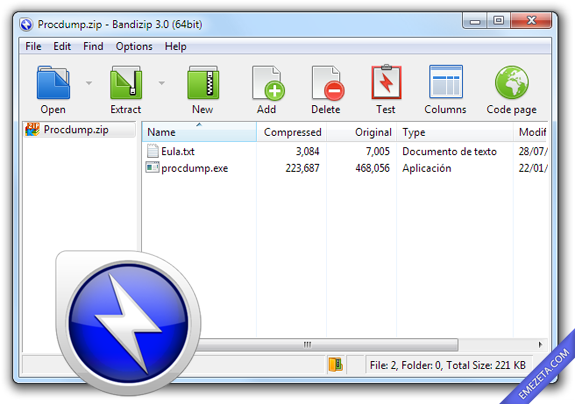Click compressed size 3,084 cell
The width and height of the screenshot is (575, 404).
307,151
